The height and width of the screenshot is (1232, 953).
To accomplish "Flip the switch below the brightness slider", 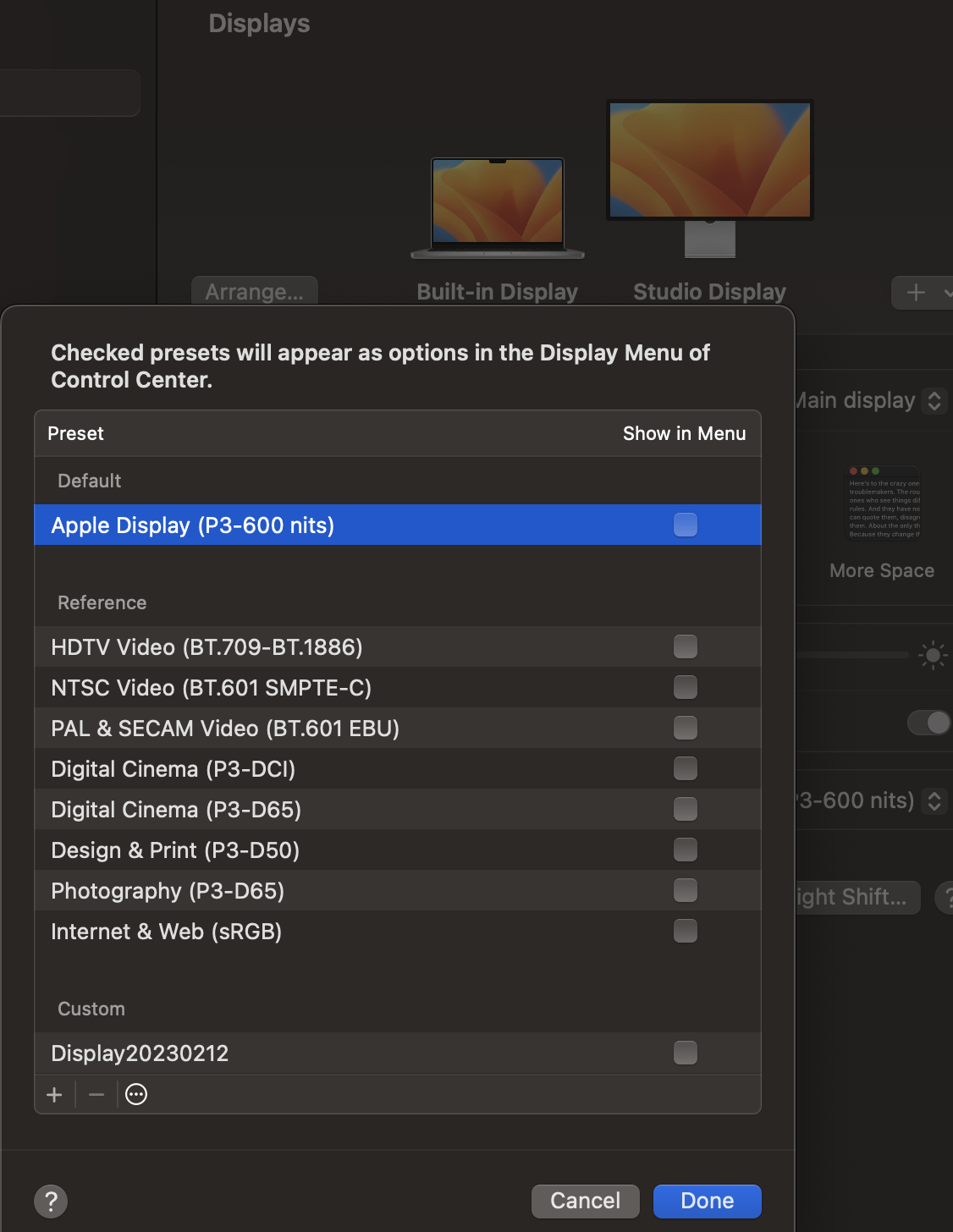I will pos(929,723).
